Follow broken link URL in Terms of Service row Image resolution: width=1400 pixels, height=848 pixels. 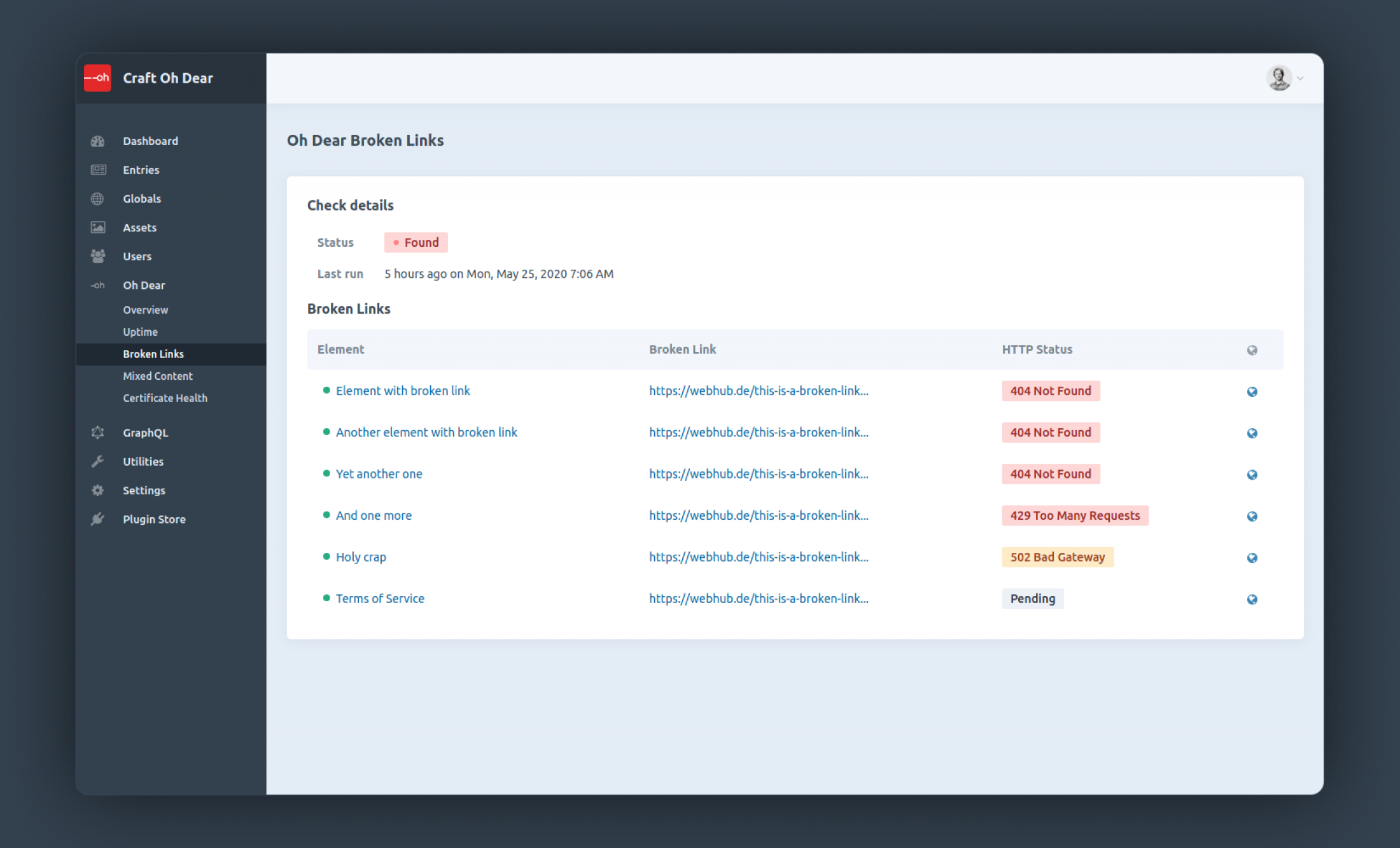[x=759, y=599]
